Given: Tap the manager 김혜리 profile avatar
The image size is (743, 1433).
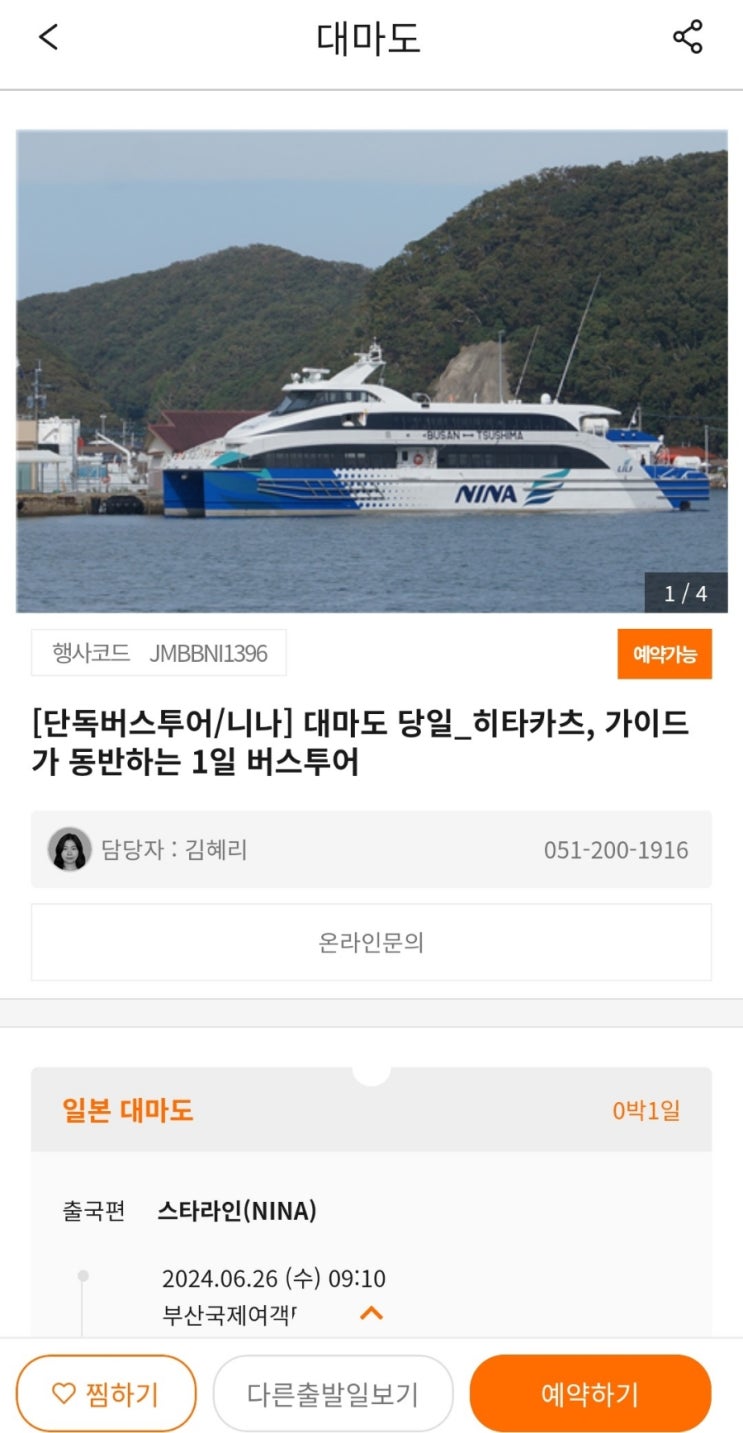Looking at the screenshot, I should 70,849.
